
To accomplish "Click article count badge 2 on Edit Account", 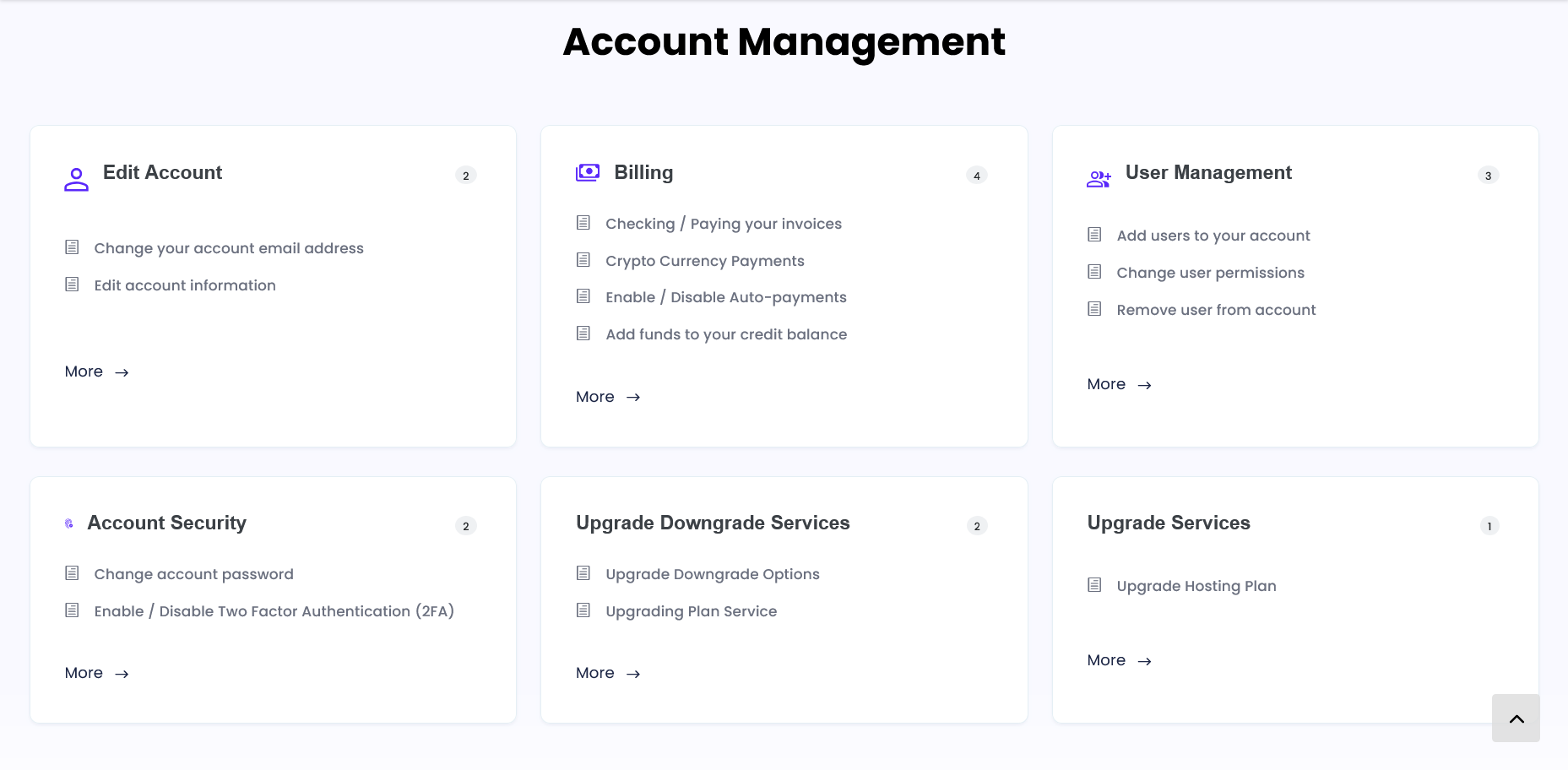I will click(x=466, y=176).
